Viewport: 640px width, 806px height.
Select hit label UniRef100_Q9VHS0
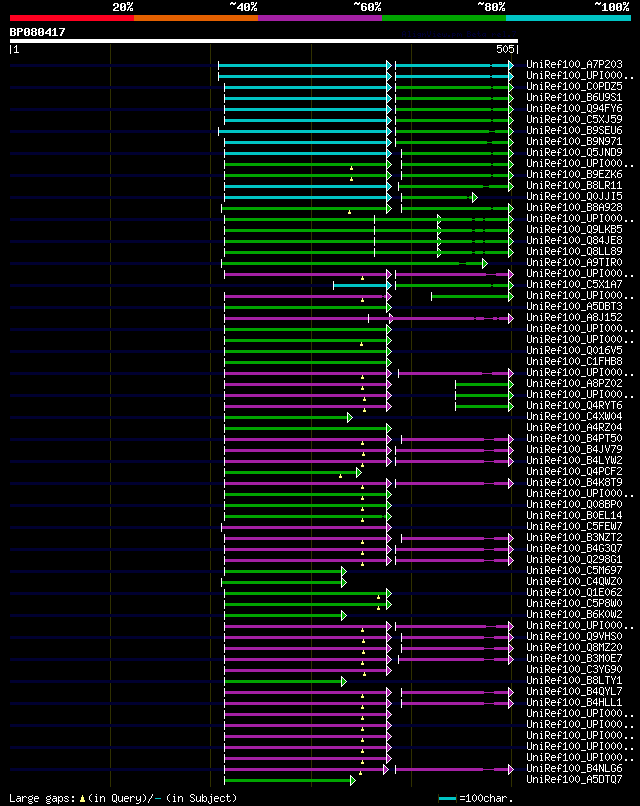(x=574, y=636)
